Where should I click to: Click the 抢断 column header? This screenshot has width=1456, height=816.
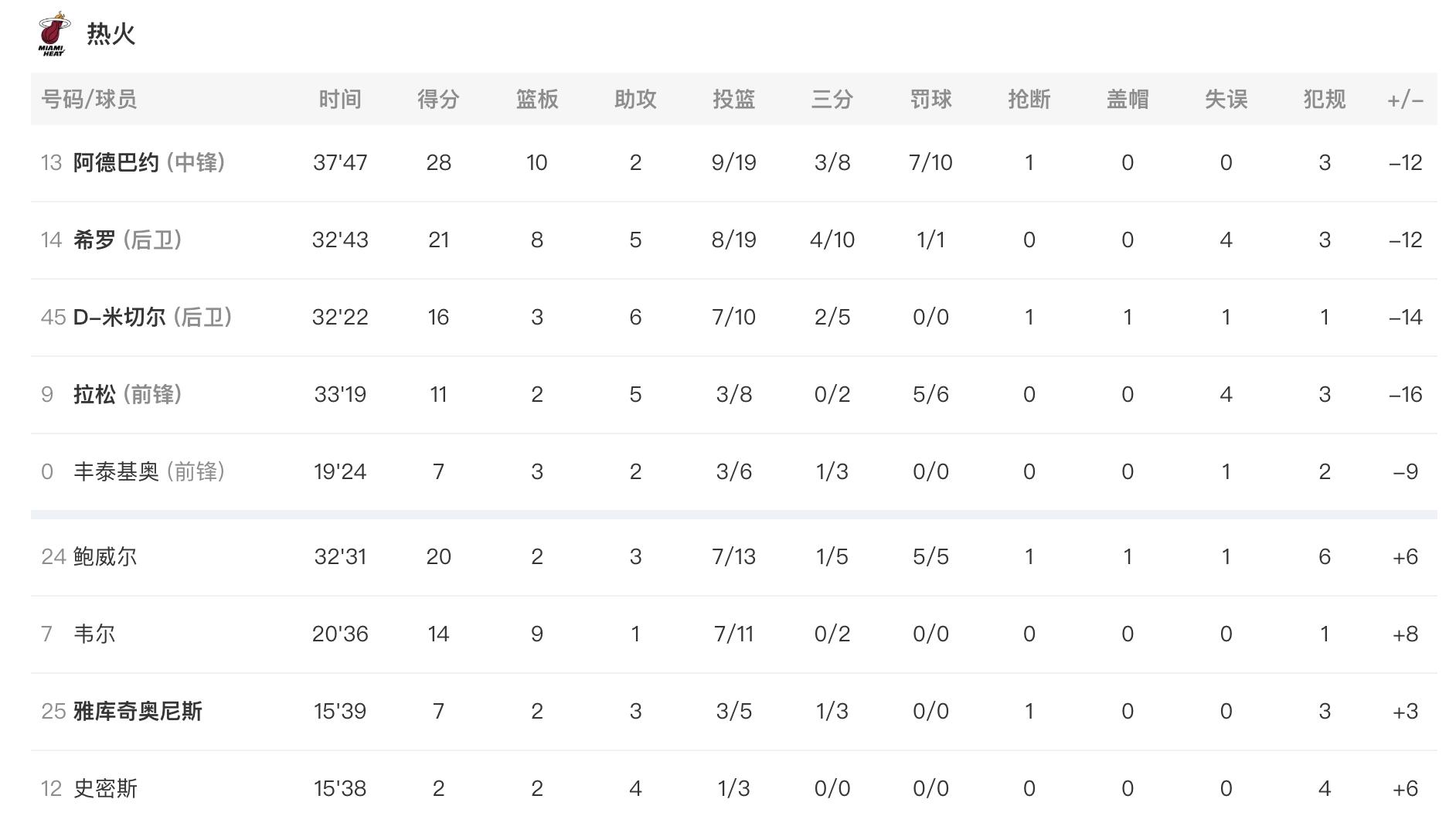coord(1029,100)
